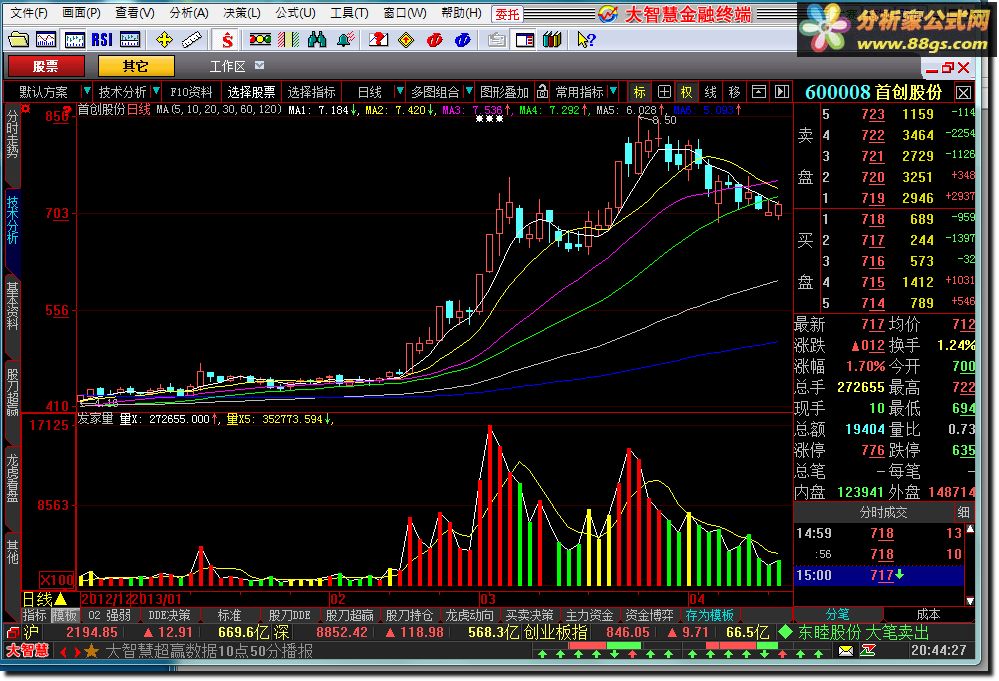Open the books library icon
The width and height of the screenshot is (999, 681).
tap(552, 39)
